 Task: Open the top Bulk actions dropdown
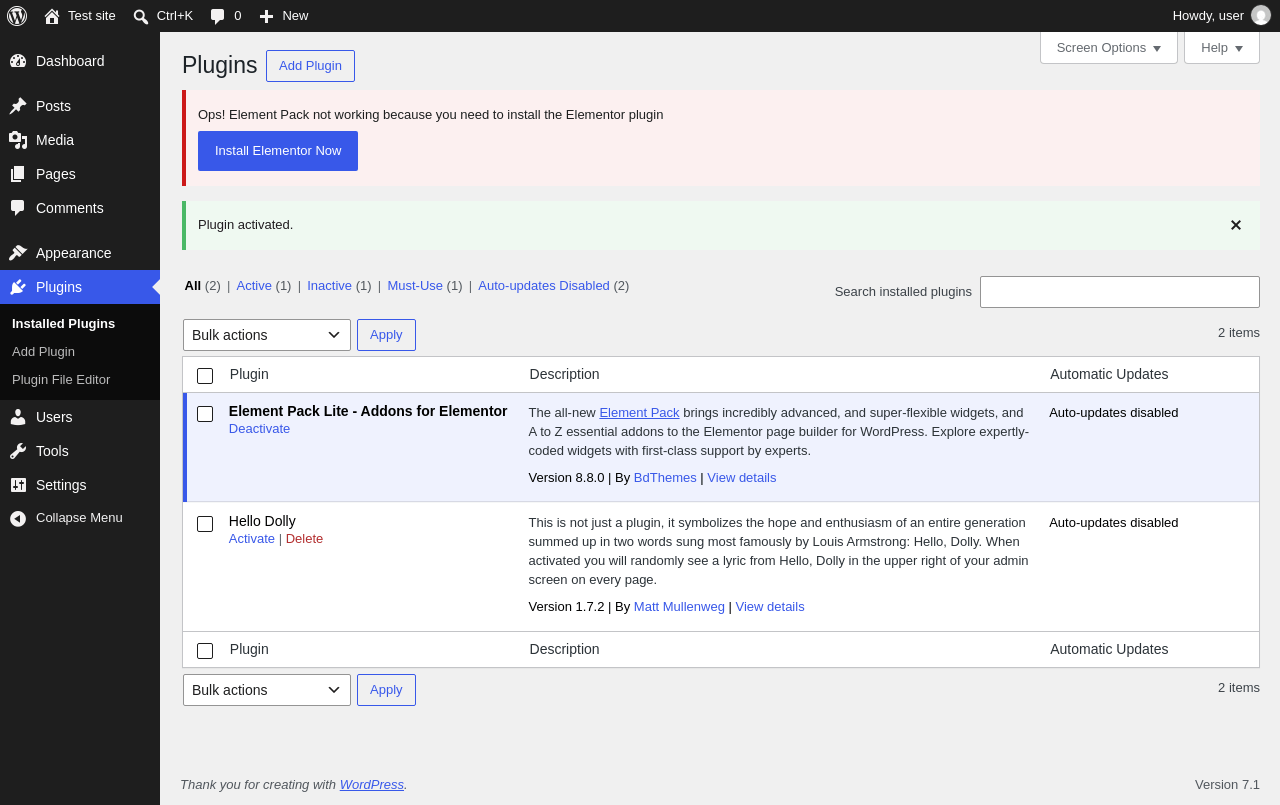pos(267,335)
